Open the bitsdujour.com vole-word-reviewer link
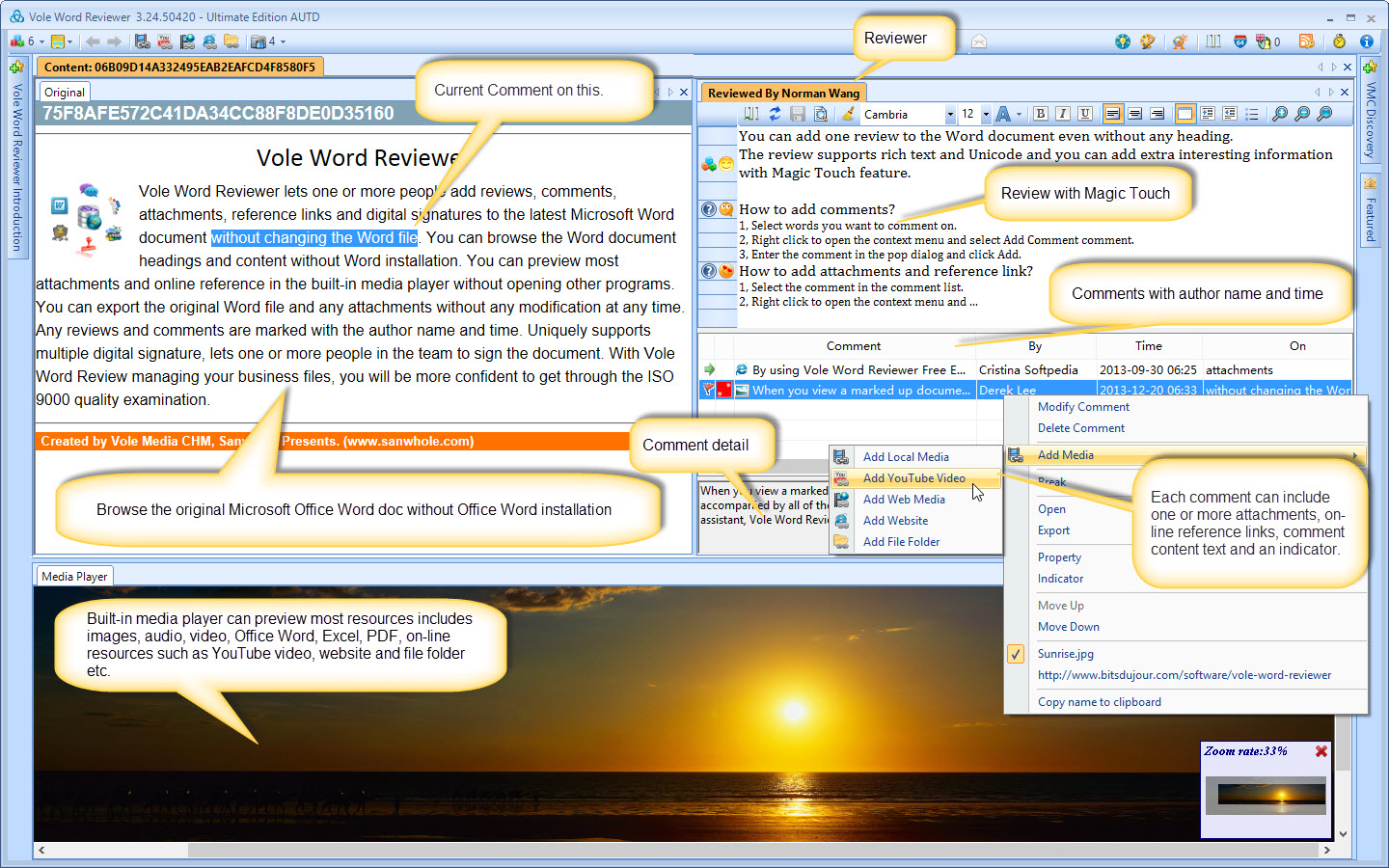 (1184, 675)
